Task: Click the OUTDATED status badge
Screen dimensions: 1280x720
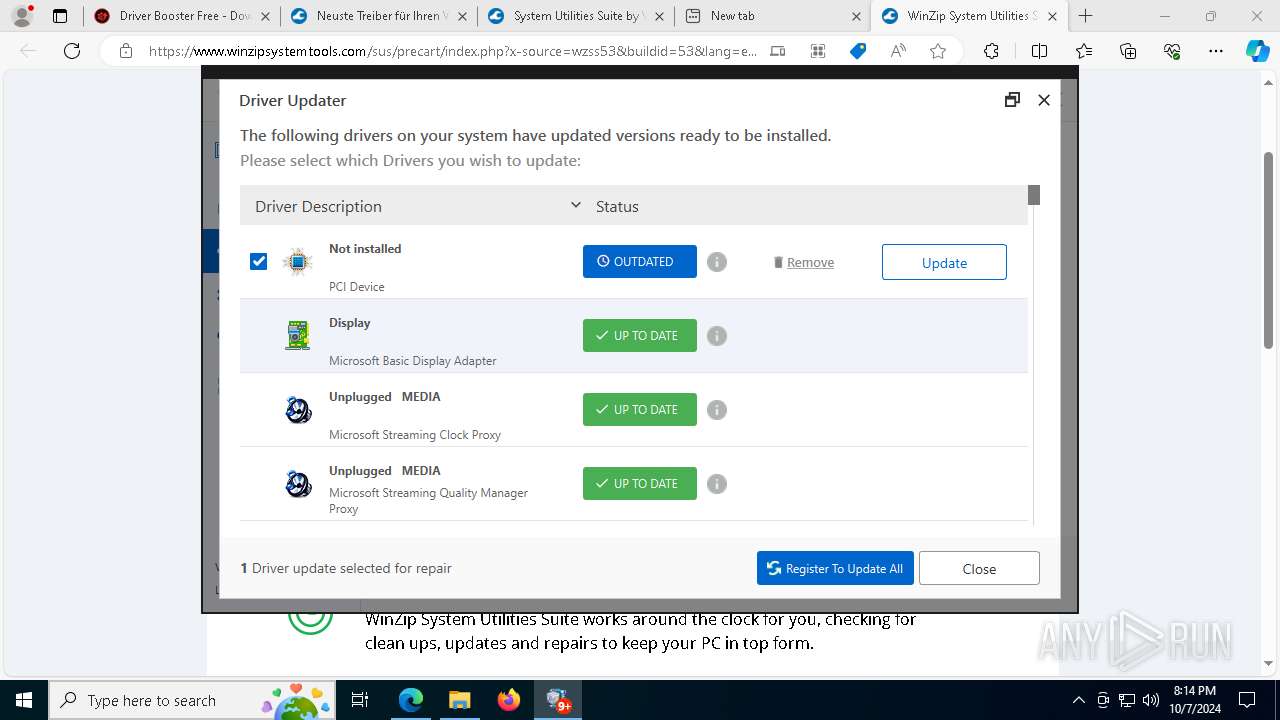Action: 640,262
